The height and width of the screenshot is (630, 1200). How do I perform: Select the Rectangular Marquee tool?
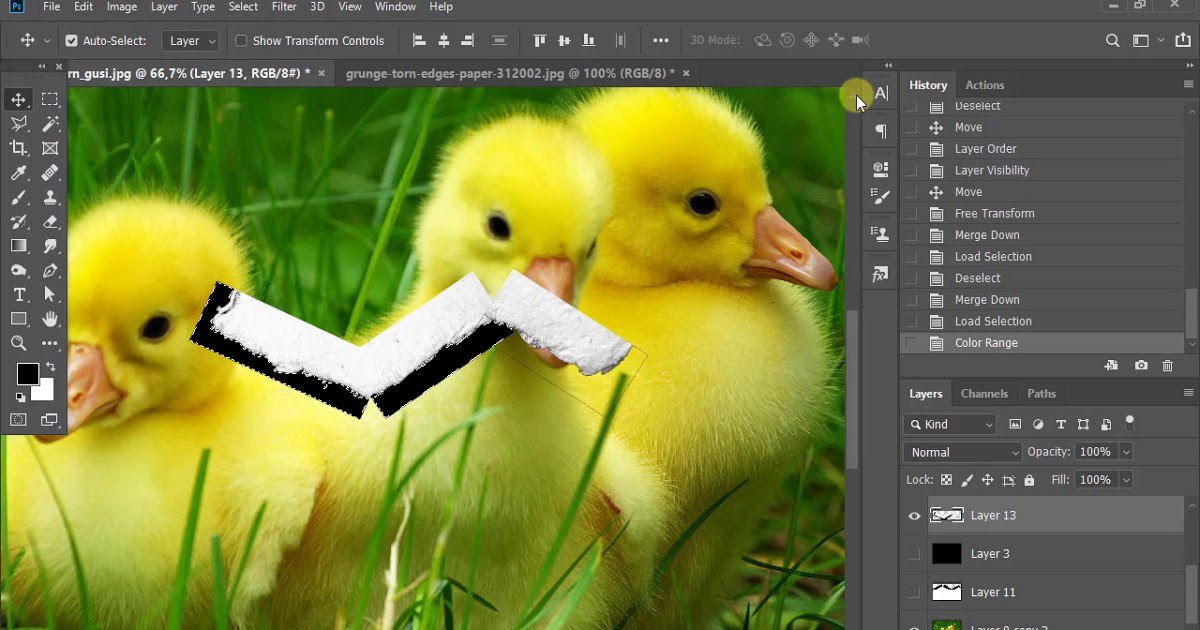point(50,99)
